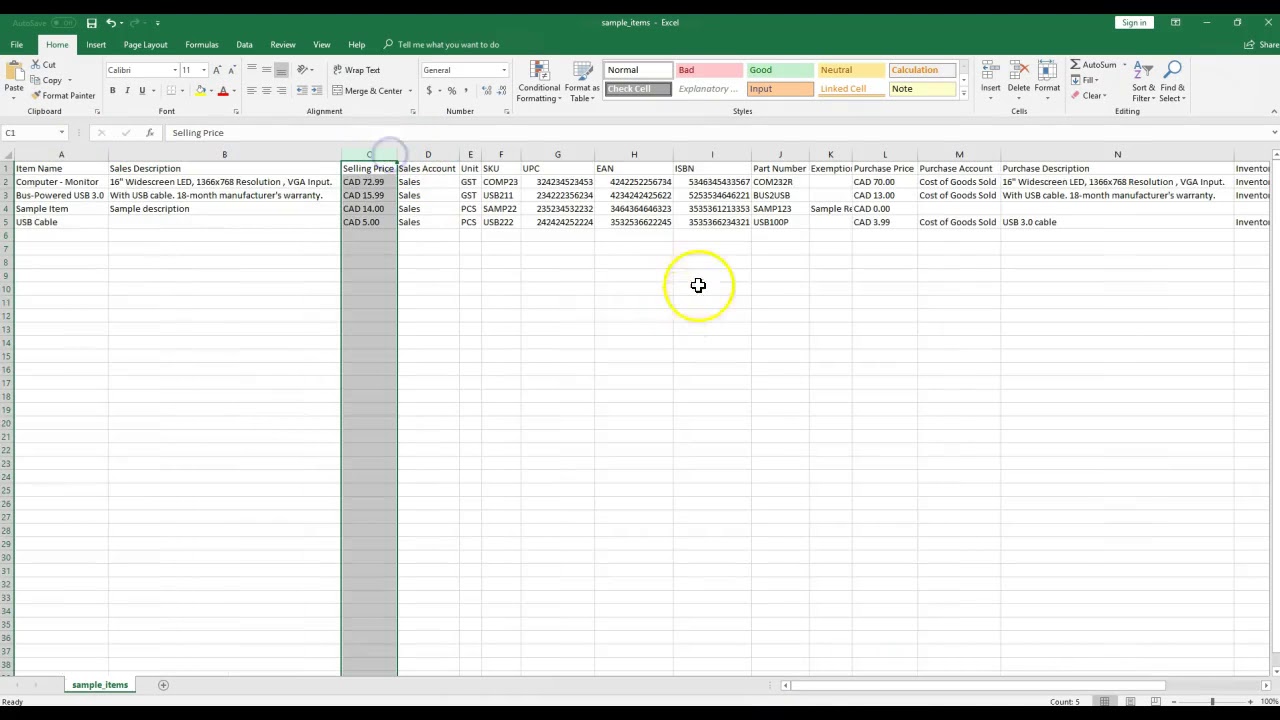Screen dimensions: 1280x720
Task: Toggle Align Right
Action: click(x=281, y=91)
